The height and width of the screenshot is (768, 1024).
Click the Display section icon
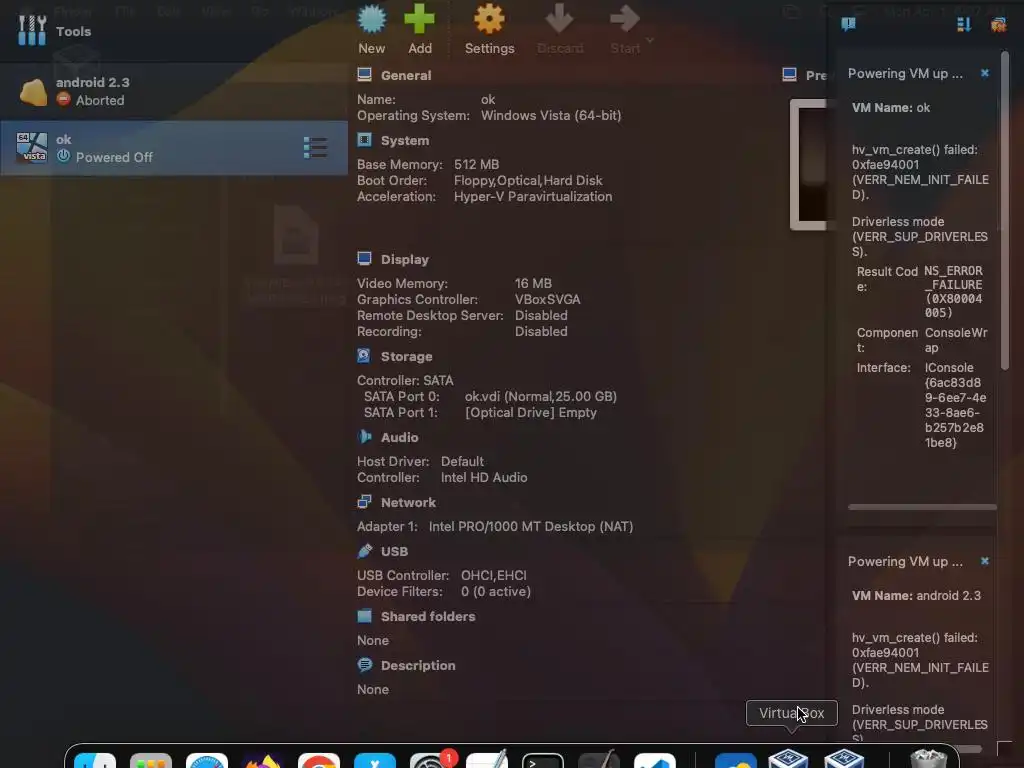point(364,259)
